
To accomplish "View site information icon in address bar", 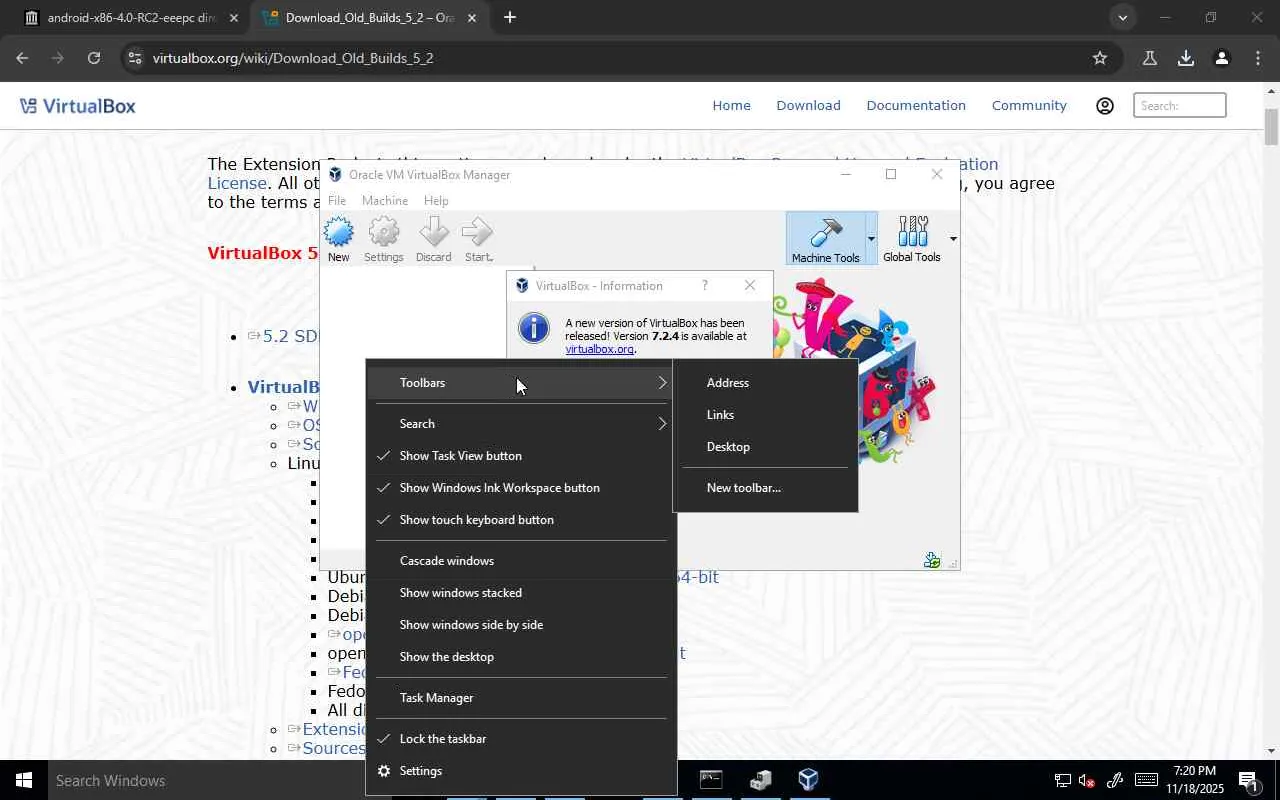I will (x=135, y=58).
